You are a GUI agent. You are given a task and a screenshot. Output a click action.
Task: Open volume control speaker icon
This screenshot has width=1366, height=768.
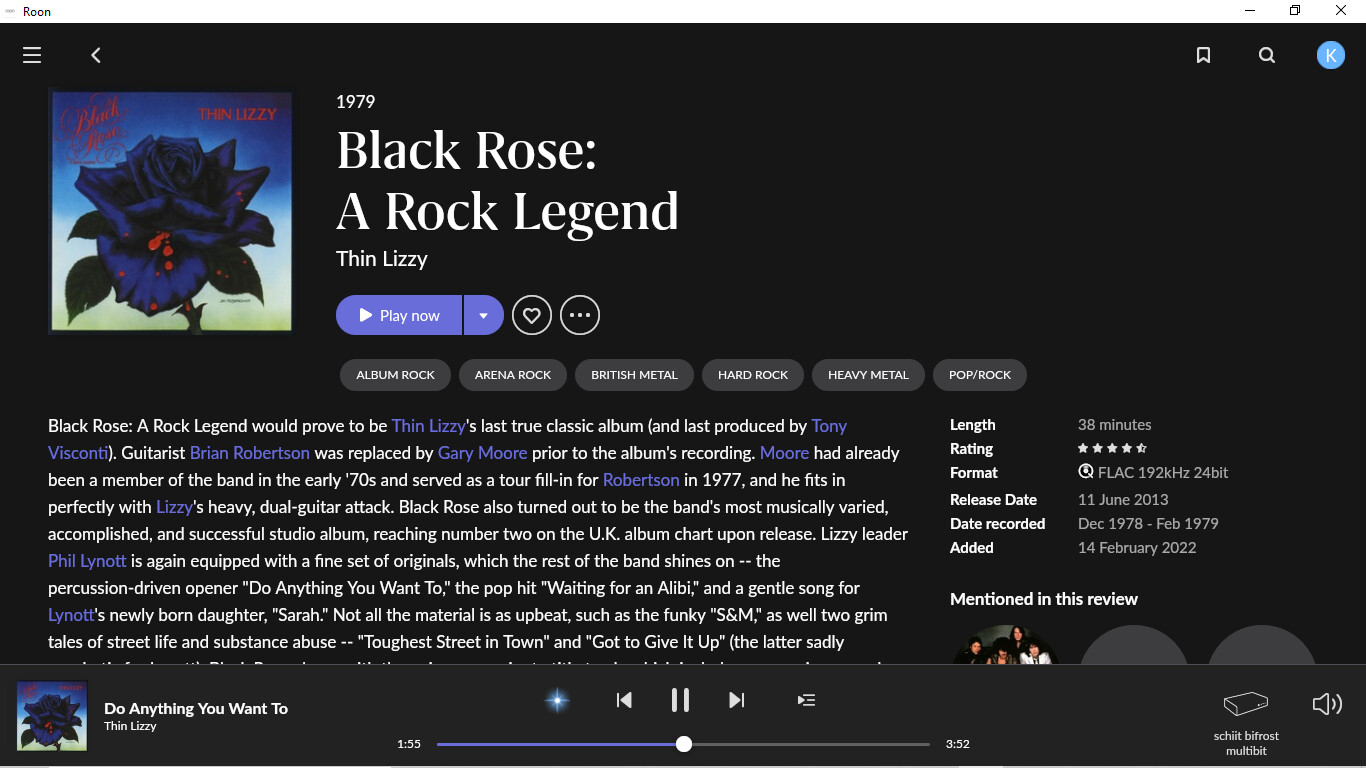point(1327,704)
